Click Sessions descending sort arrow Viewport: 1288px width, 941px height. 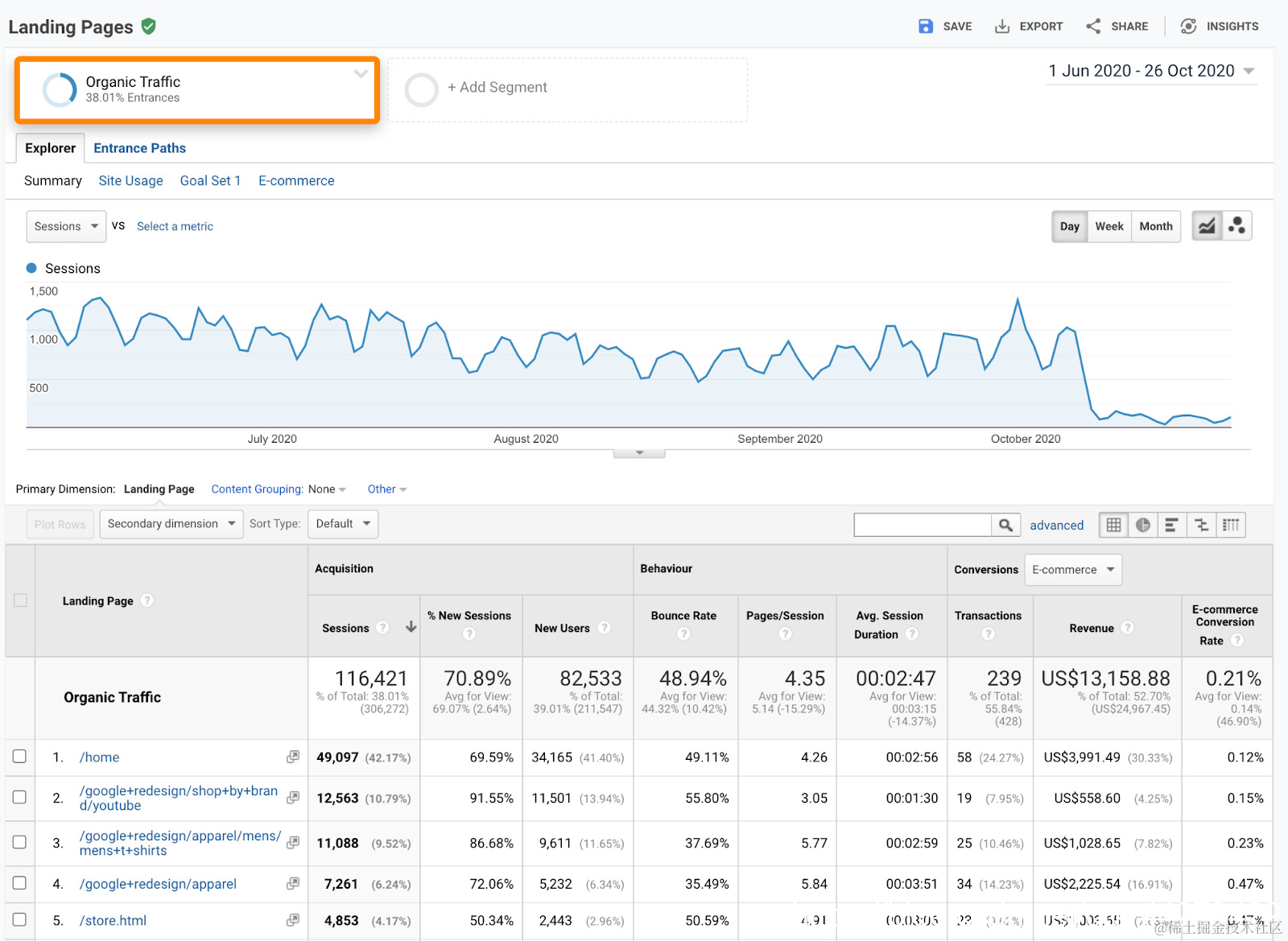click(x=411, y=627)
